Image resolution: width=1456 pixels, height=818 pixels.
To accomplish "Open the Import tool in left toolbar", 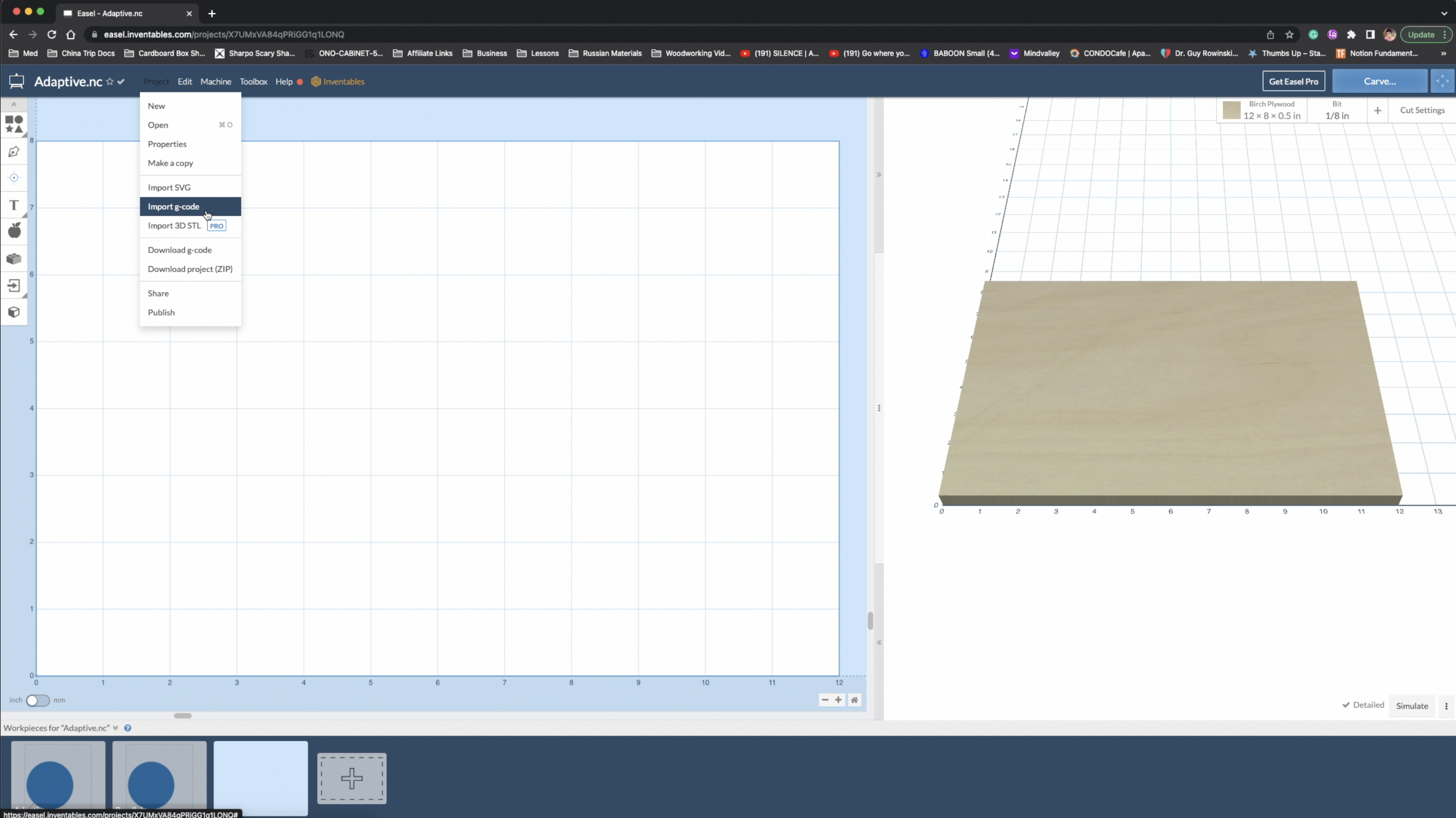I will (x=14, y=285).
